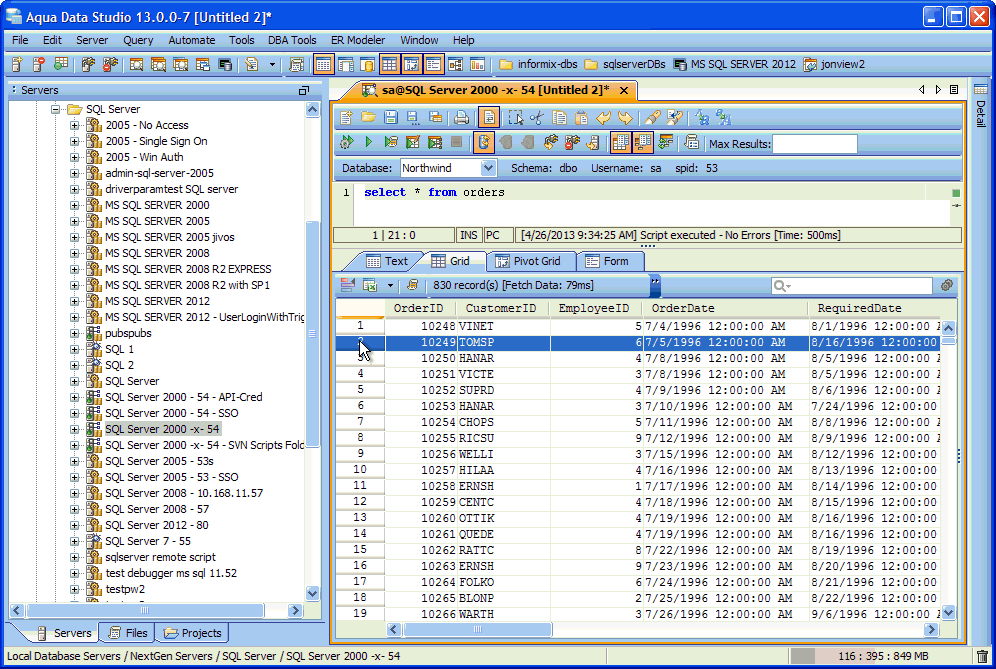
Task: Expand the testpw2 server node
Action: point(74,590)
